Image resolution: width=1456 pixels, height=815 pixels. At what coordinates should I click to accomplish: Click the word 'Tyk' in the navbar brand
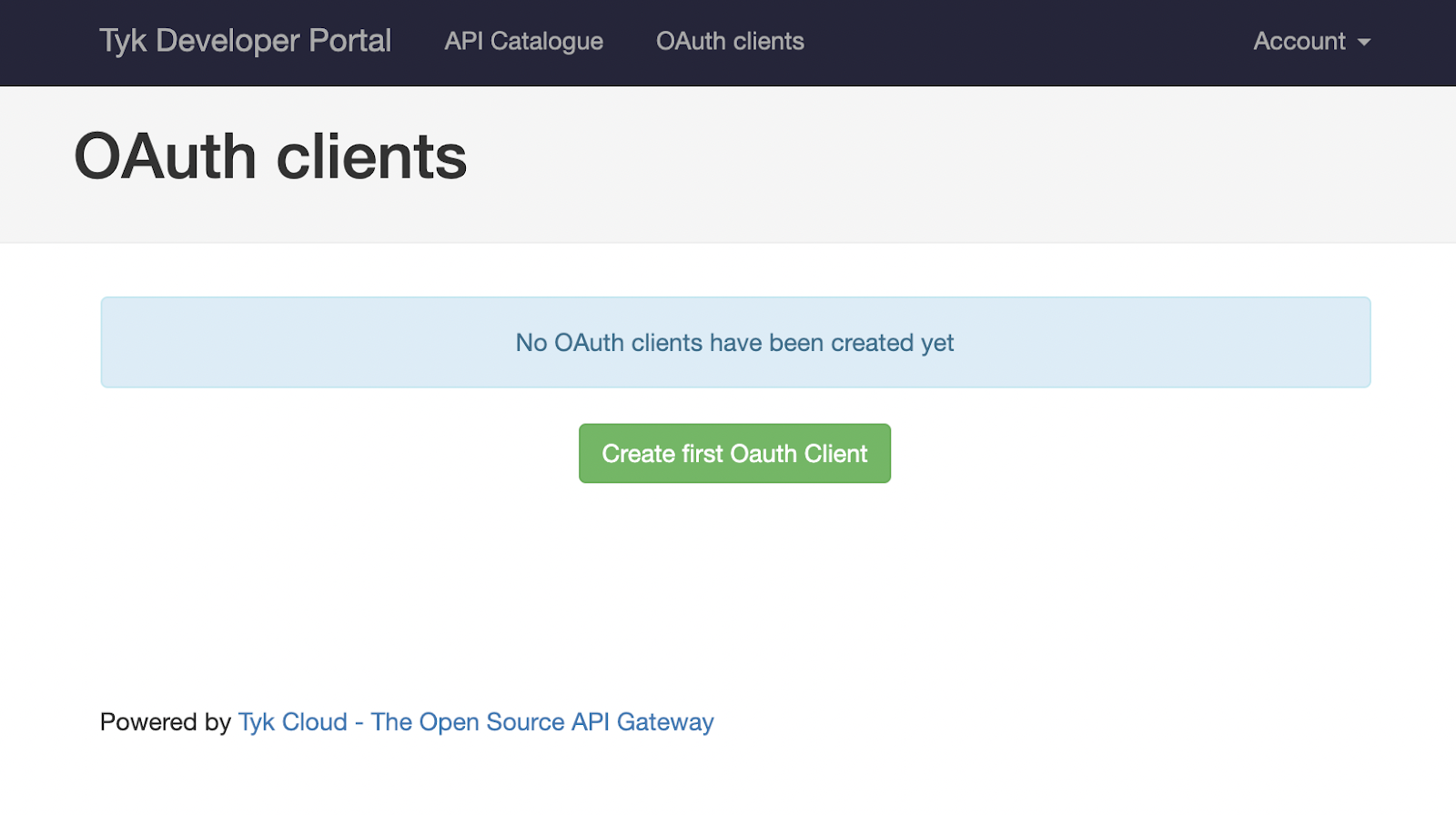coord(122,41)
